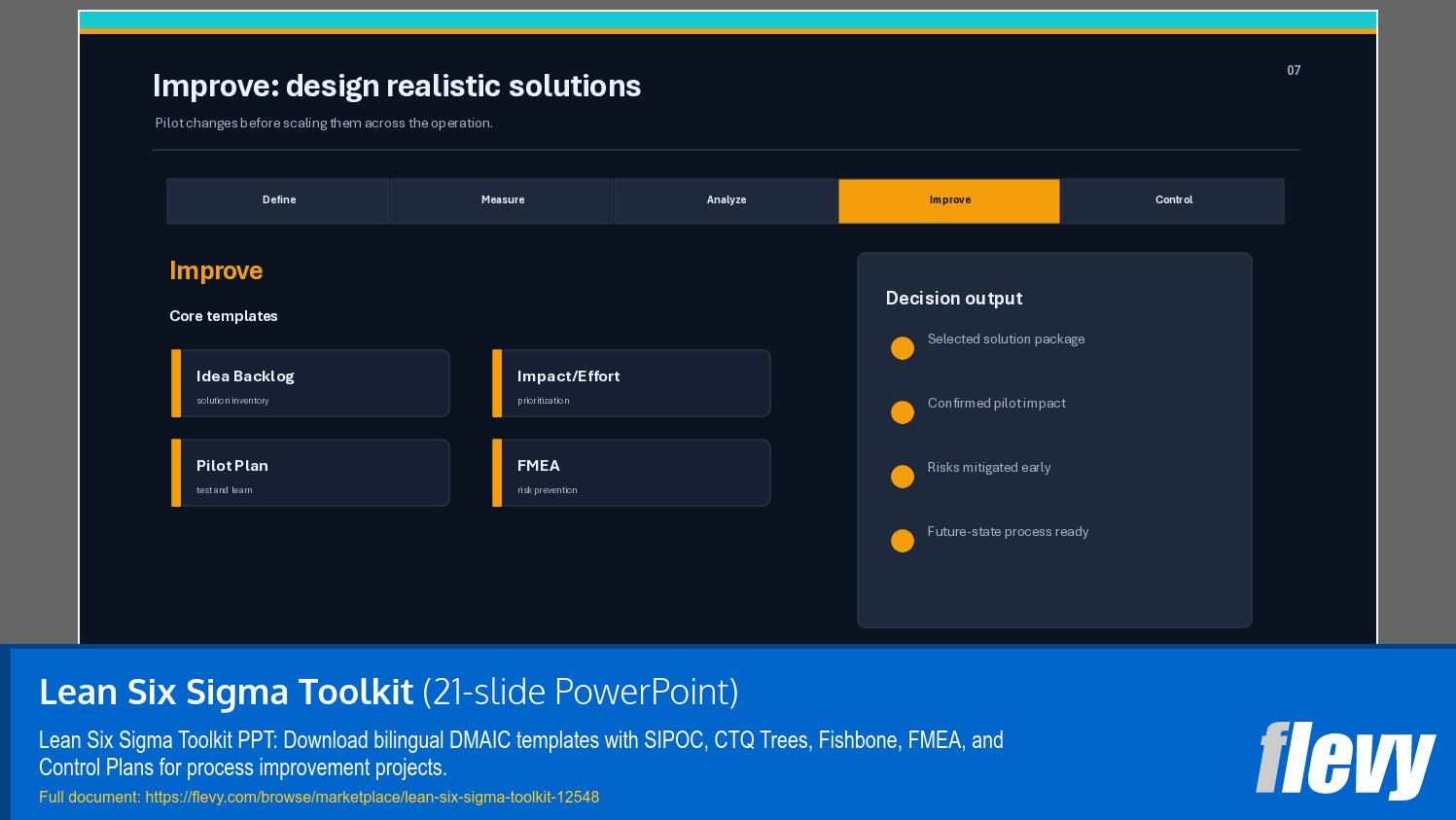The width and height of the screenshot is (1456, 820).
Task: Open the Idea Backlog template card
Action: 310,383
